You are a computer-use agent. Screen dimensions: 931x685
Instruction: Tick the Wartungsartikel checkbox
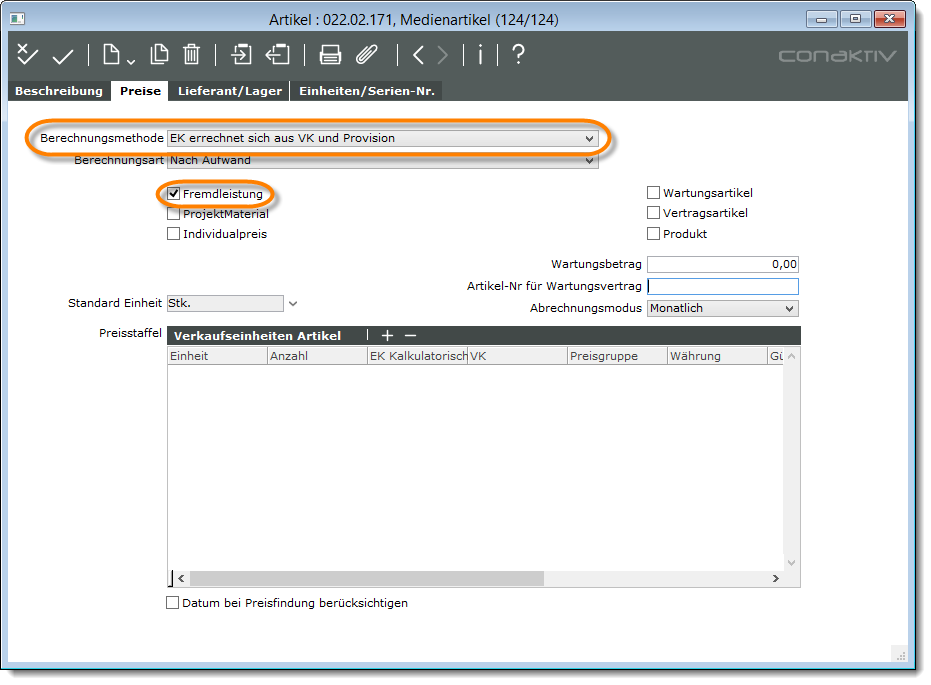pos(654,193)
